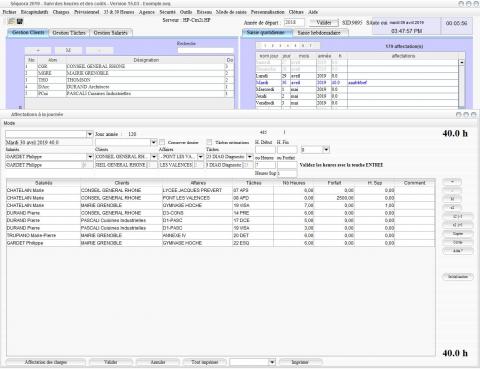Select the CONSEIL GENERAL RHONE client row
The image size is (480, 369).
[x=129, y=66]
